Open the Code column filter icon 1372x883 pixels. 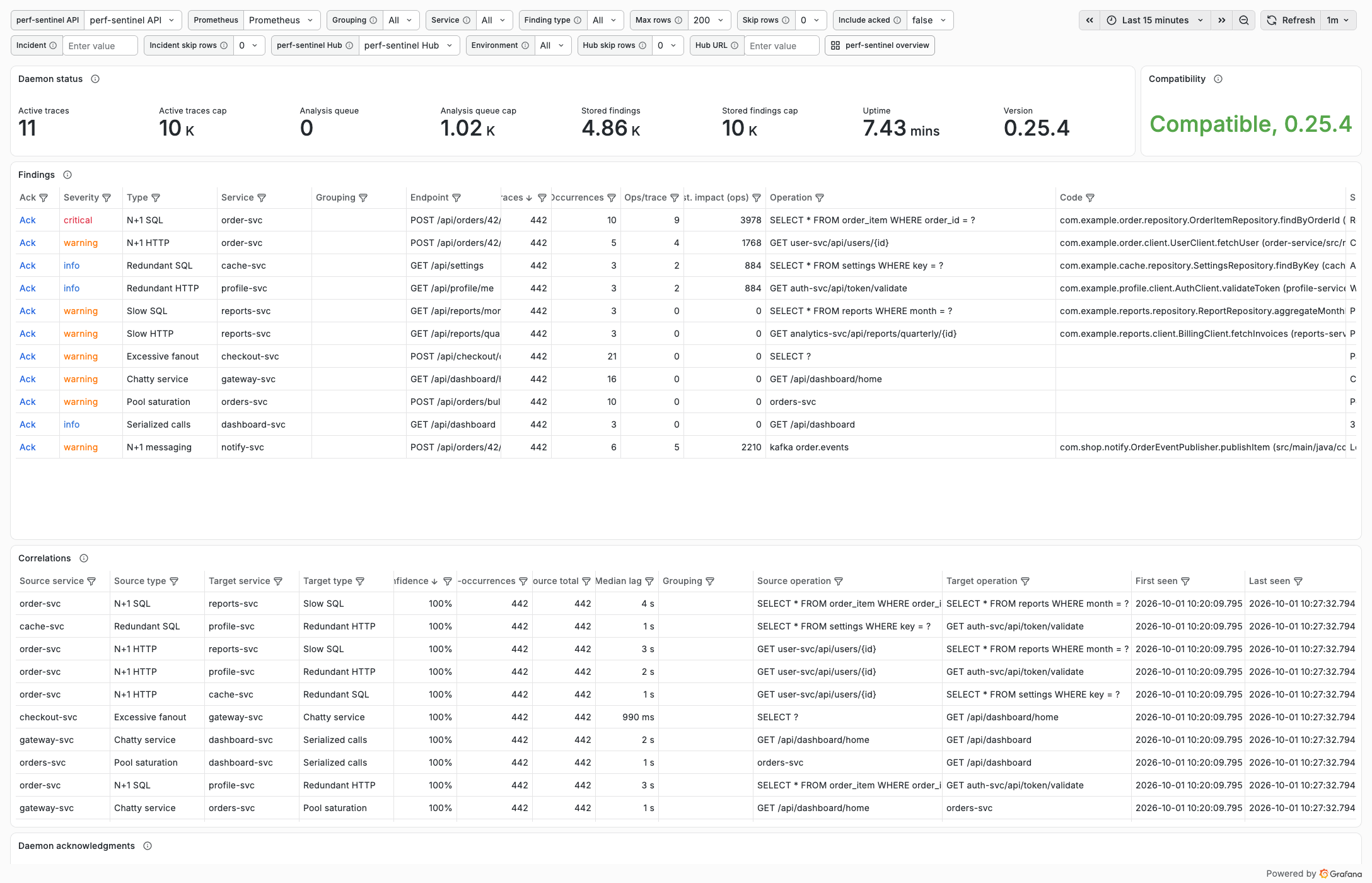point(1090,198)
